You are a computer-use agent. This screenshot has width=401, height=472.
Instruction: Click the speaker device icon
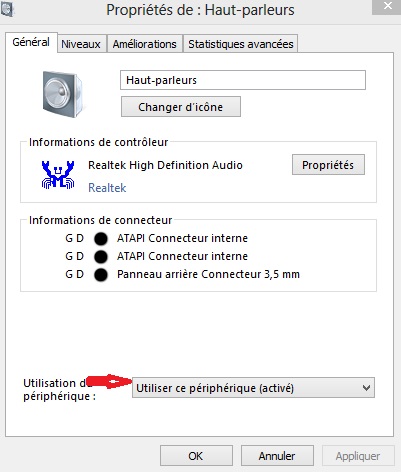click(63, 94)
